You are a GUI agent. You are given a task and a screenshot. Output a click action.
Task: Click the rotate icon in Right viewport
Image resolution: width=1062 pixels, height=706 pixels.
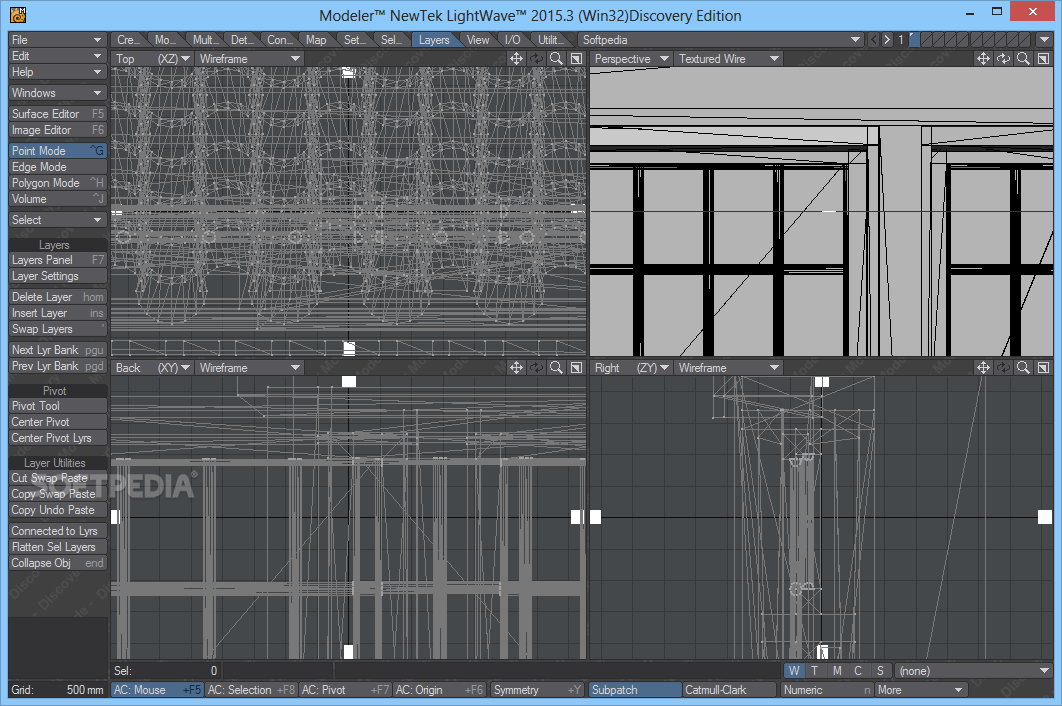pos(1004,368)
